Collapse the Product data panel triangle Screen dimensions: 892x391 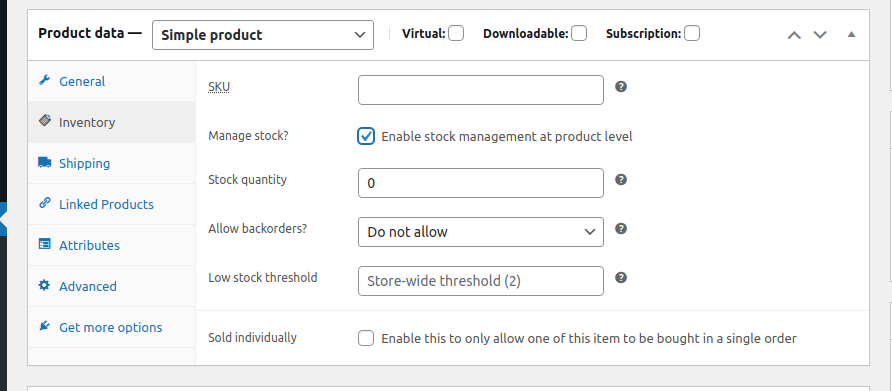click(x=851, y=34)
